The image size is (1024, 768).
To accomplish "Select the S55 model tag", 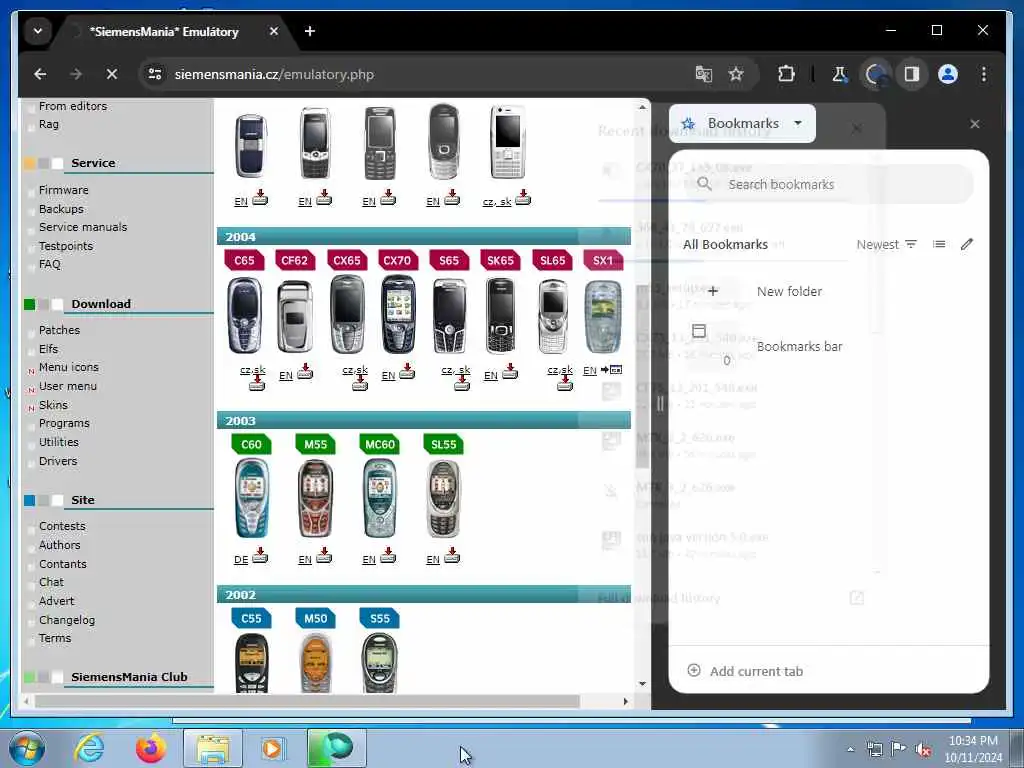I will pyautogui.click(x=379, y=618).
